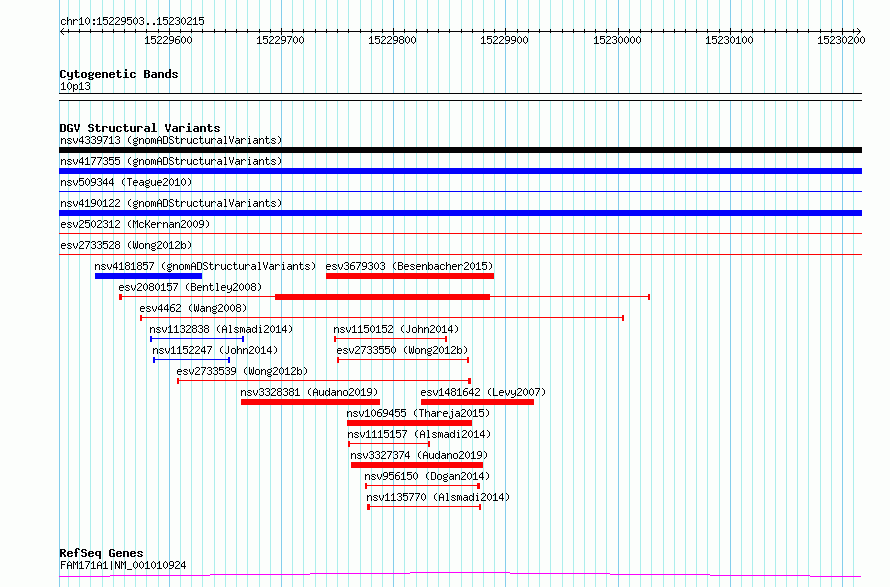
Task: Click the nsv1152247 blue interval line
Action: pyautogui.click(x=191, y=360)
